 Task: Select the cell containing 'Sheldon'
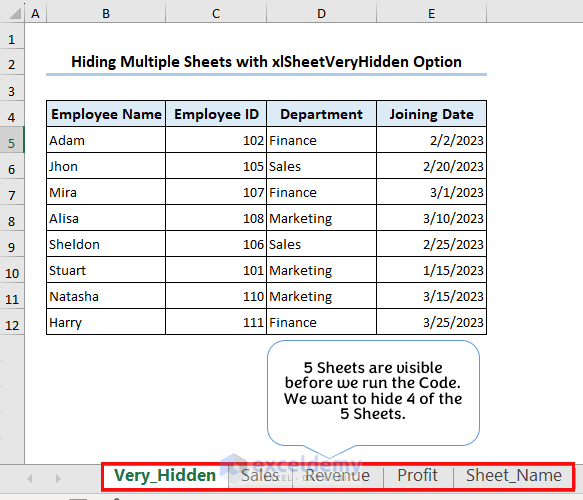[106, 244]
